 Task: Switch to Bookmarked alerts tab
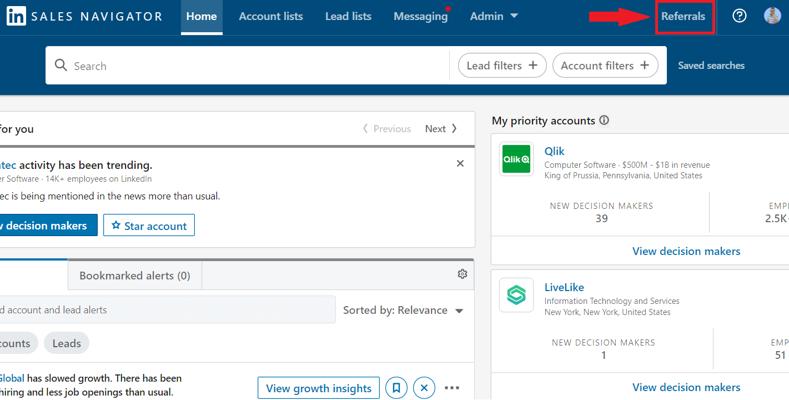[135, 276]
